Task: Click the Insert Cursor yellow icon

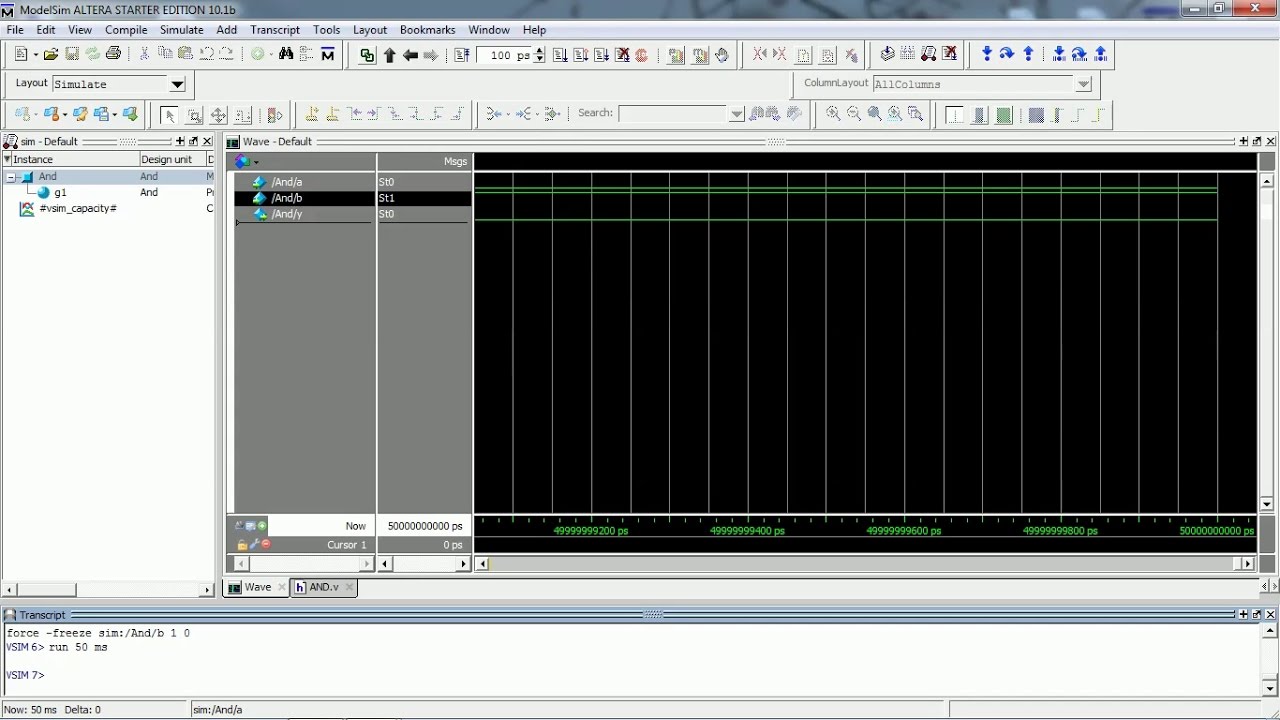Action: click(312, 114)
